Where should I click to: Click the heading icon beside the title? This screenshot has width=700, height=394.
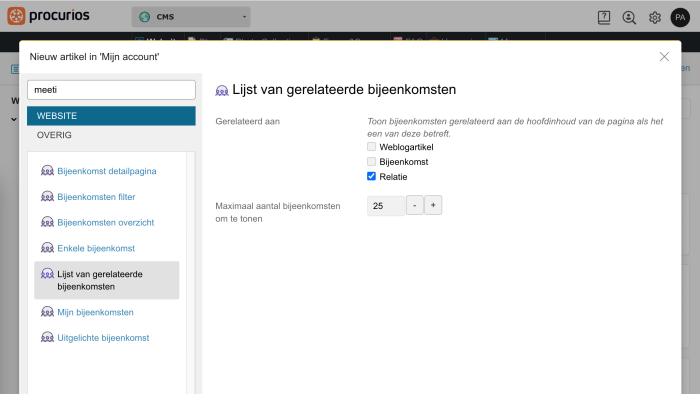pos(222,91)
